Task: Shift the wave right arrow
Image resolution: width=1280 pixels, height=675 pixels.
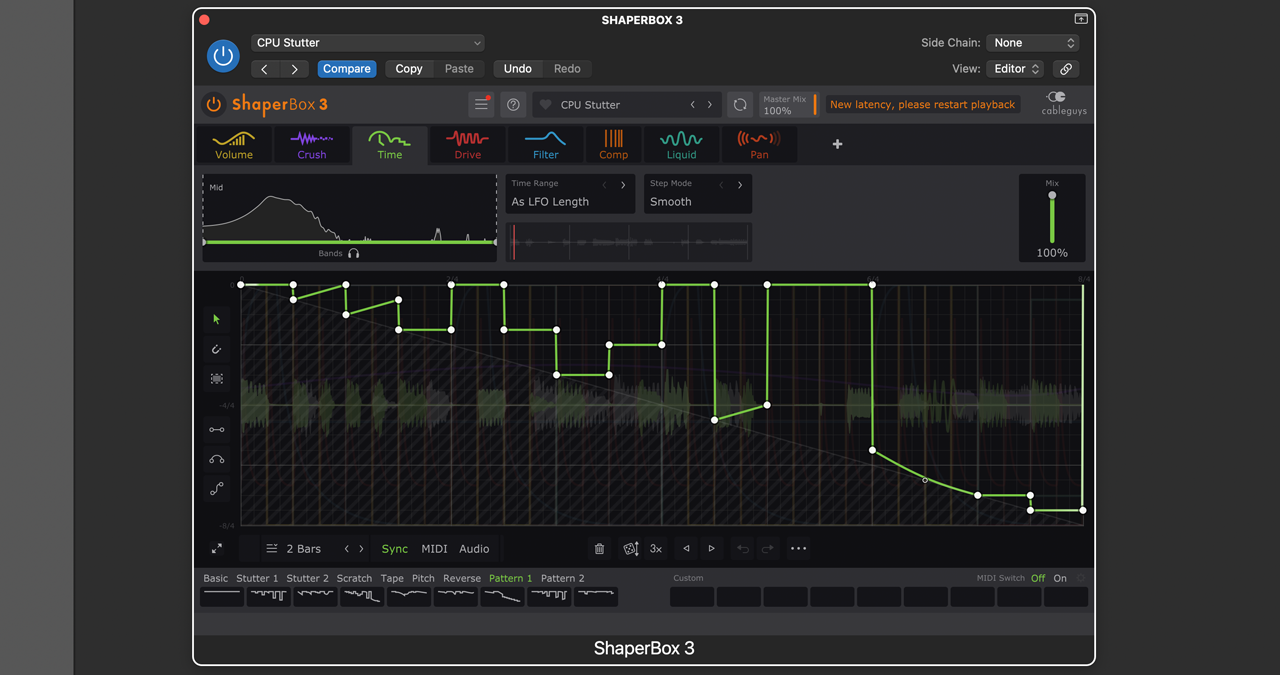Action: pos(711,549)
